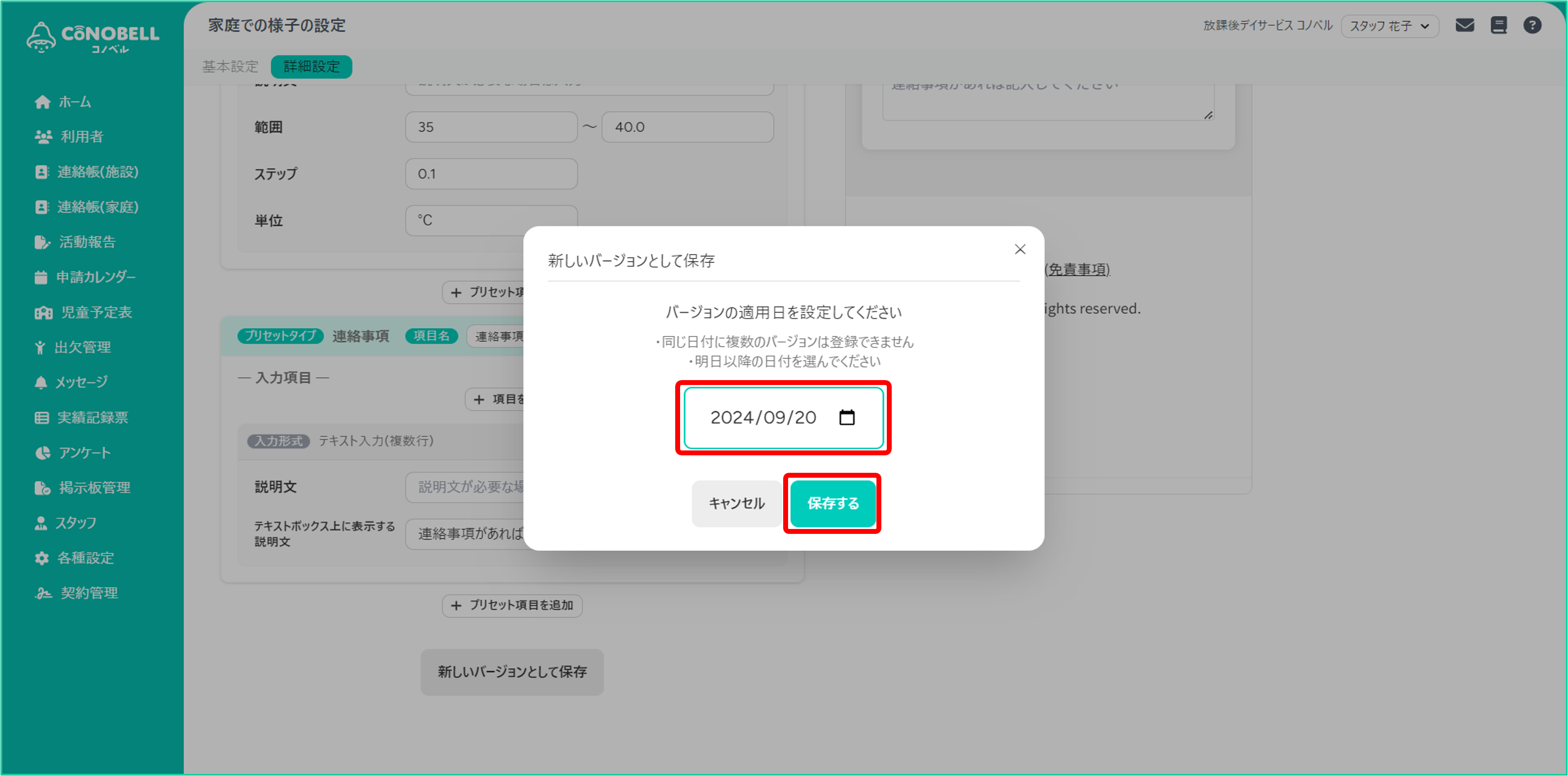Viewport: 1568px width, 776px height.
Task: Close the 新しいバージョンとして保存 dialog
Action: pos(1020,250)
